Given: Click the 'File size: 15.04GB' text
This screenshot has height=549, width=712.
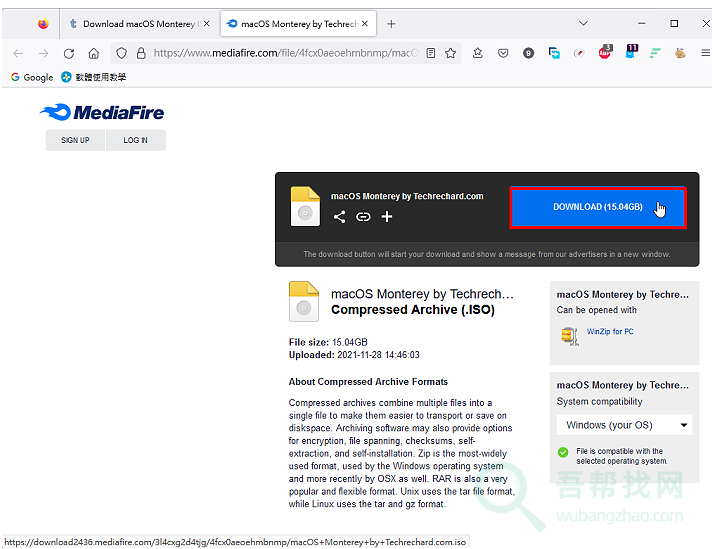Looking at the screenshot, I should [328, 342].
